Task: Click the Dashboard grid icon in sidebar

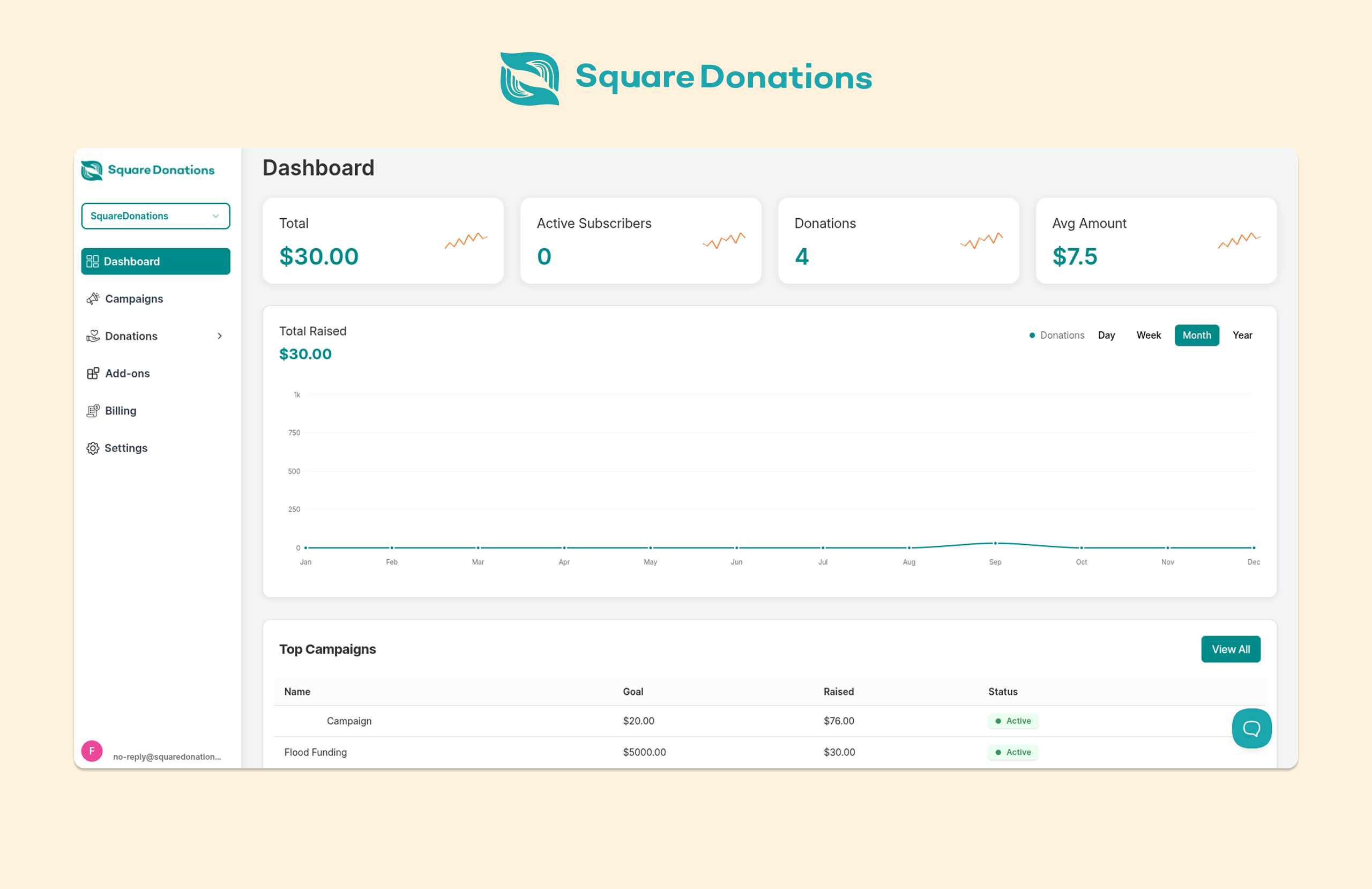Action: click(x=92, y=261)
